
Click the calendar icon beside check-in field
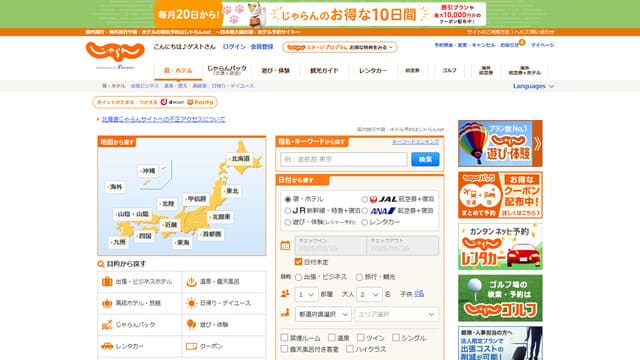click(x=285, y=245)
